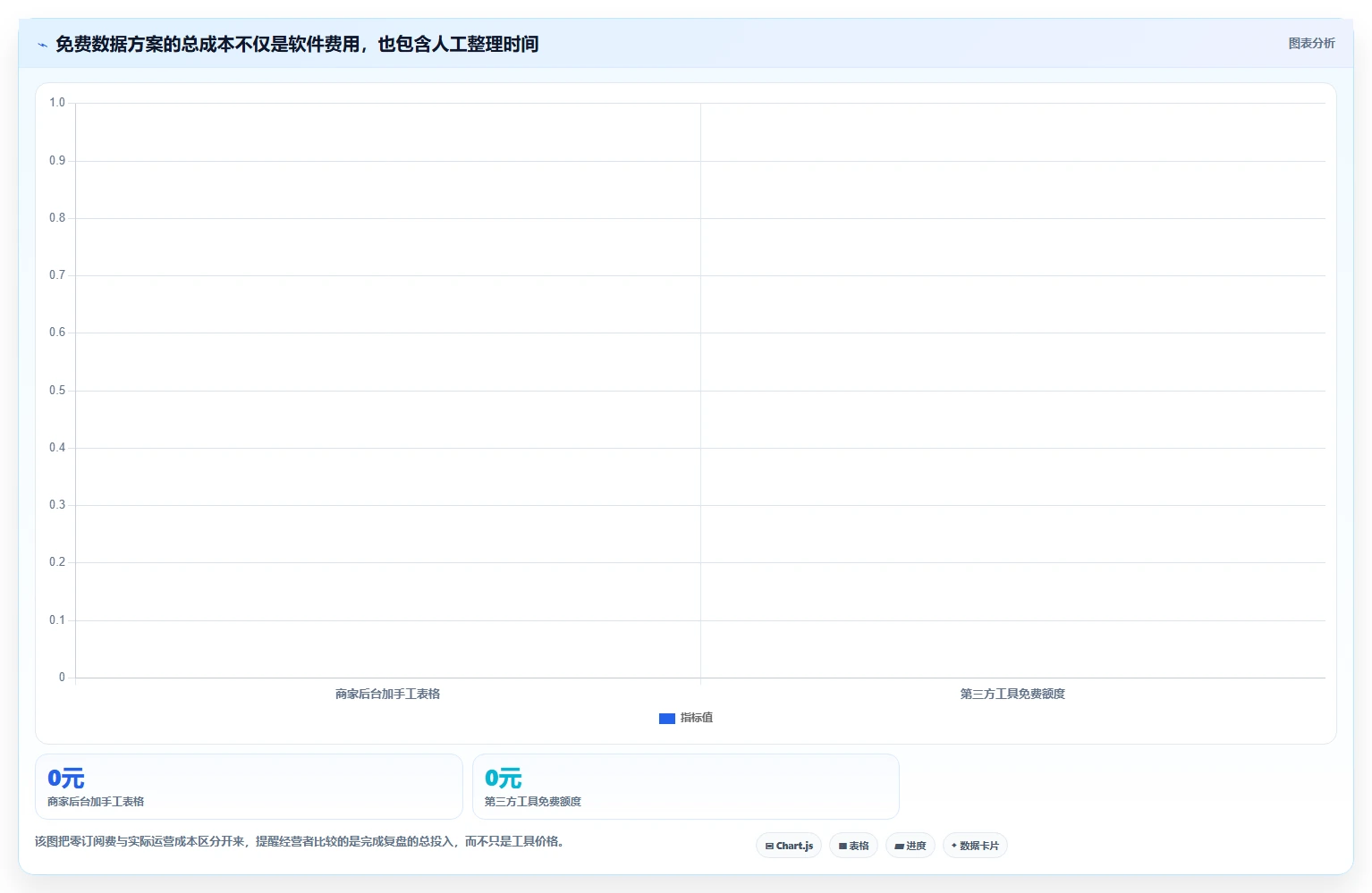
Task: Click the x-axis label 商家后台加手工表格
Action: click(x=387, y=694)
